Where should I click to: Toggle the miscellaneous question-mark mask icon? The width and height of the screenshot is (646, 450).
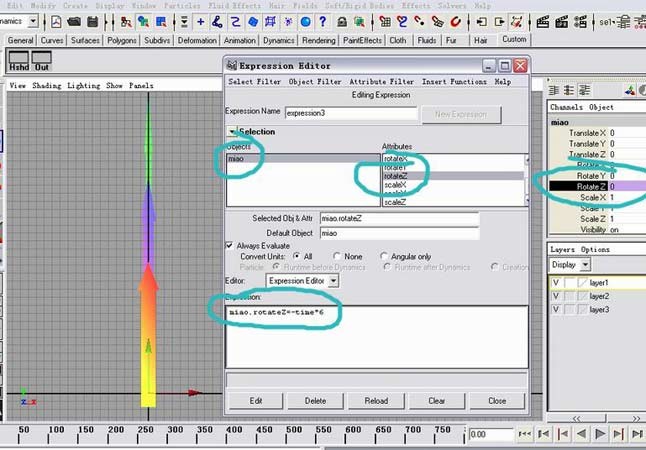[323, 21]
